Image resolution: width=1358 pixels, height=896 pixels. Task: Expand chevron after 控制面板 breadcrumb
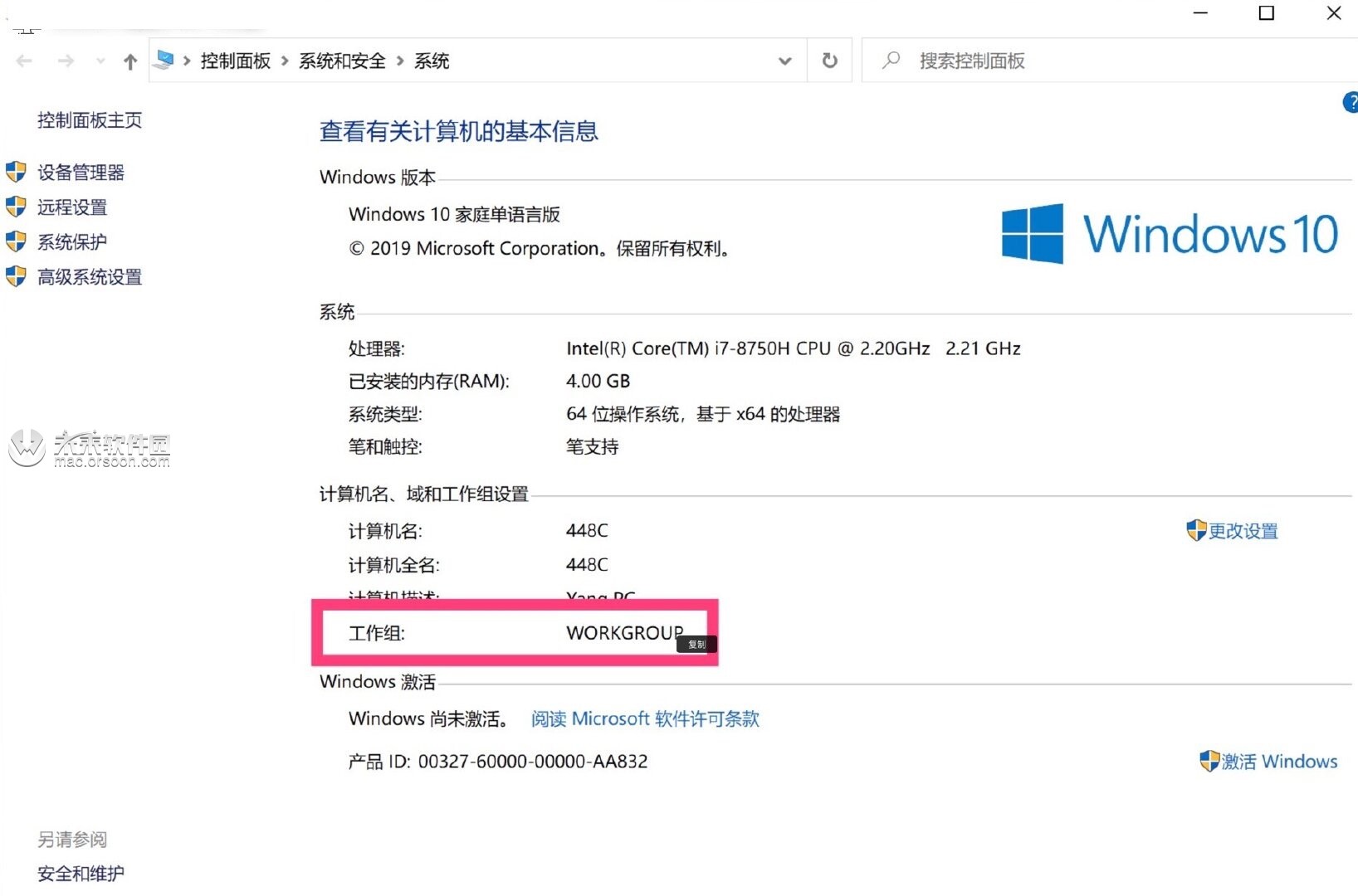(285, 61)
